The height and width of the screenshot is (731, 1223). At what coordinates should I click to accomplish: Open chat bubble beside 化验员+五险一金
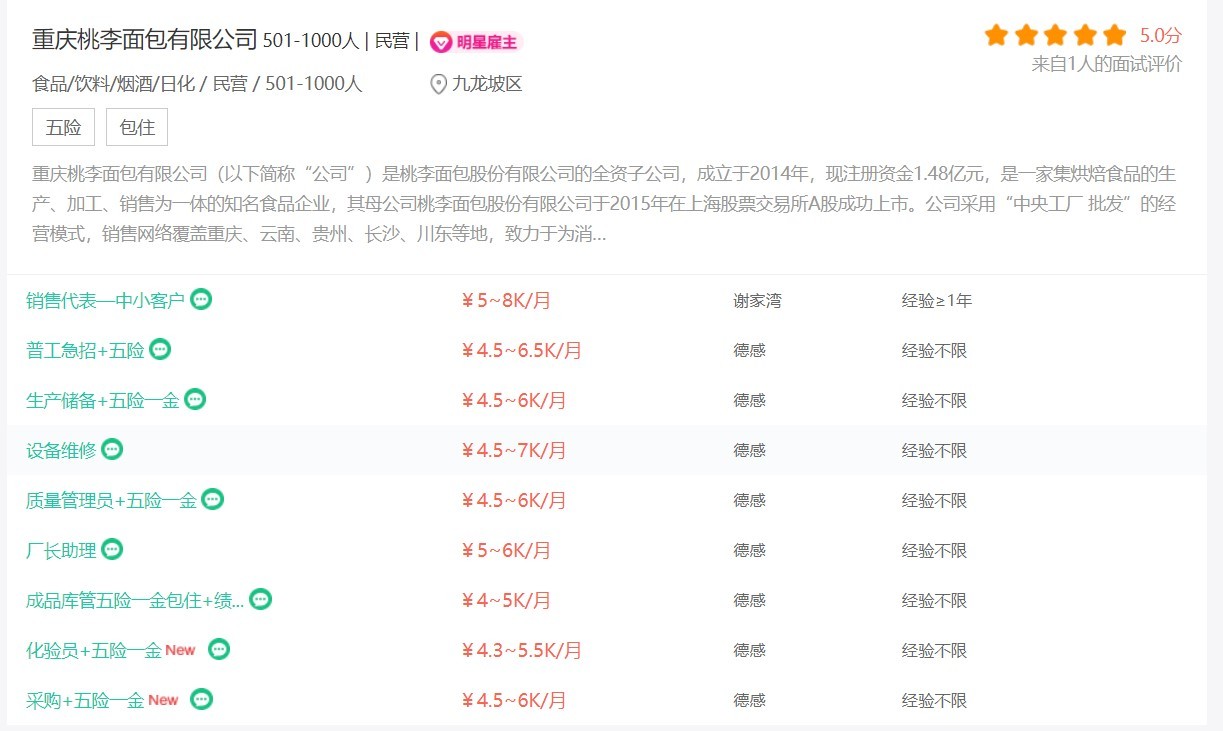219,649
